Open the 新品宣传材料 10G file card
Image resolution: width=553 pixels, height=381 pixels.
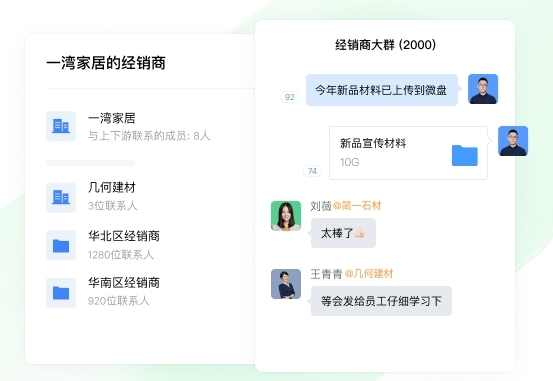[x=408, y=153]
